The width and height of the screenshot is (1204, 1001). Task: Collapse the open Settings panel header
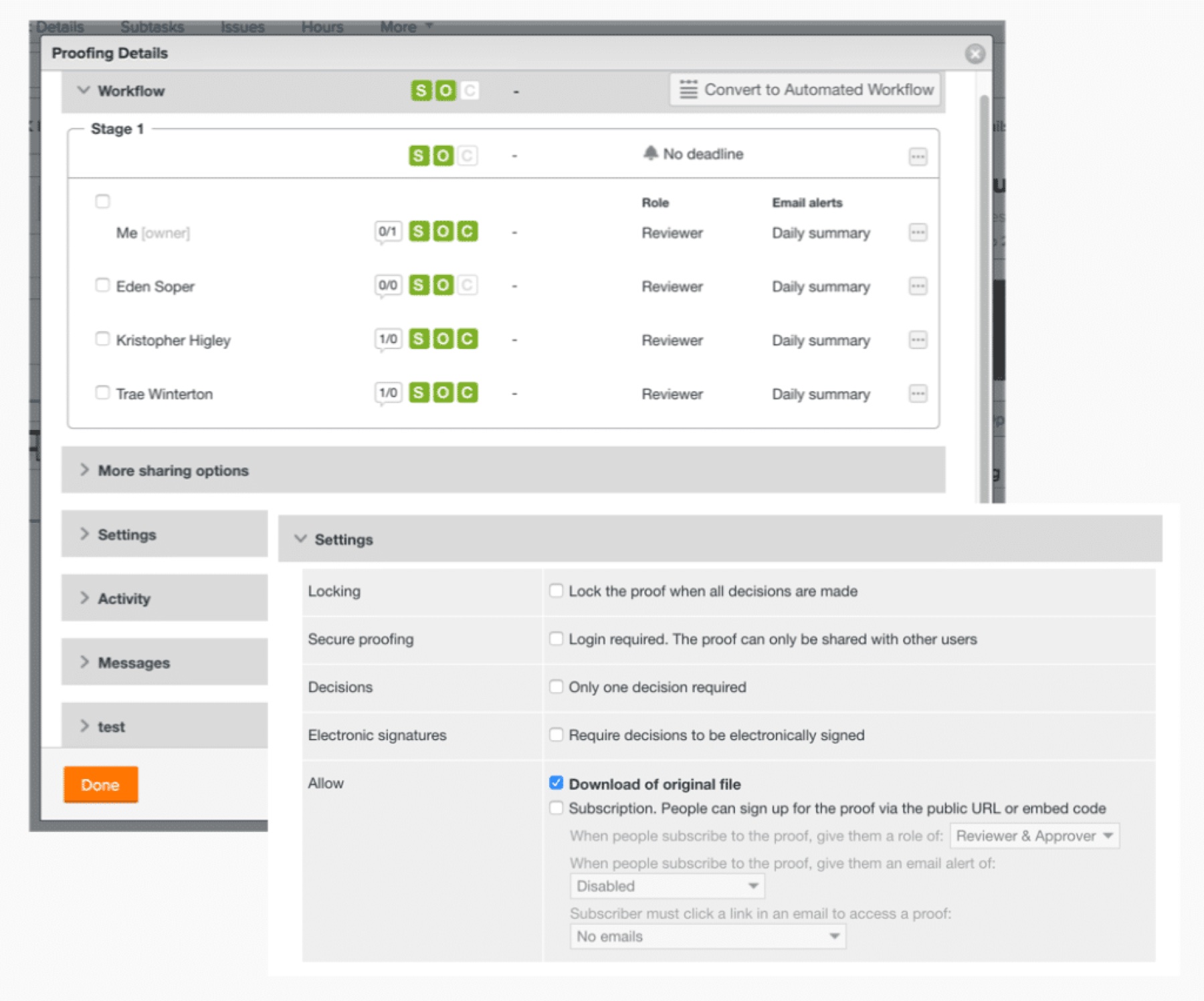[x=720, y=539]
